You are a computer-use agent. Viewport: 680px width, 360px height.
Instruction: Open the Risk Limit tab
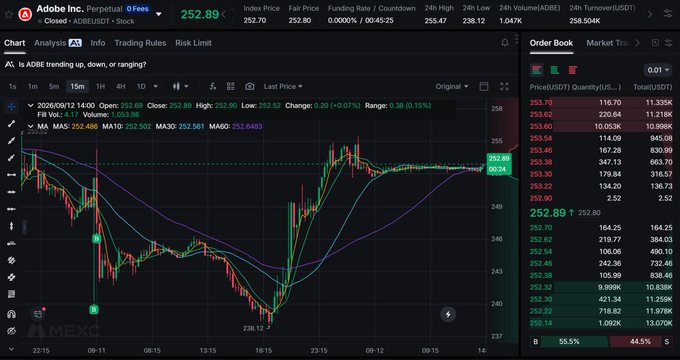[x=193, y=43]
